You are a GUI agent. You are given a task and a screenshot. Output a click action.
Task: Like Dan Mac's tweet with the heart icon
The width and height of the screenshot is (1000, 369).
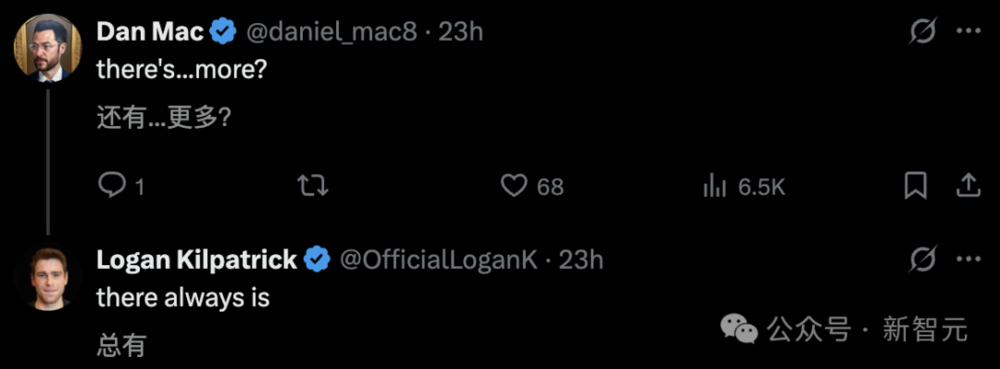tap(513, 187)
